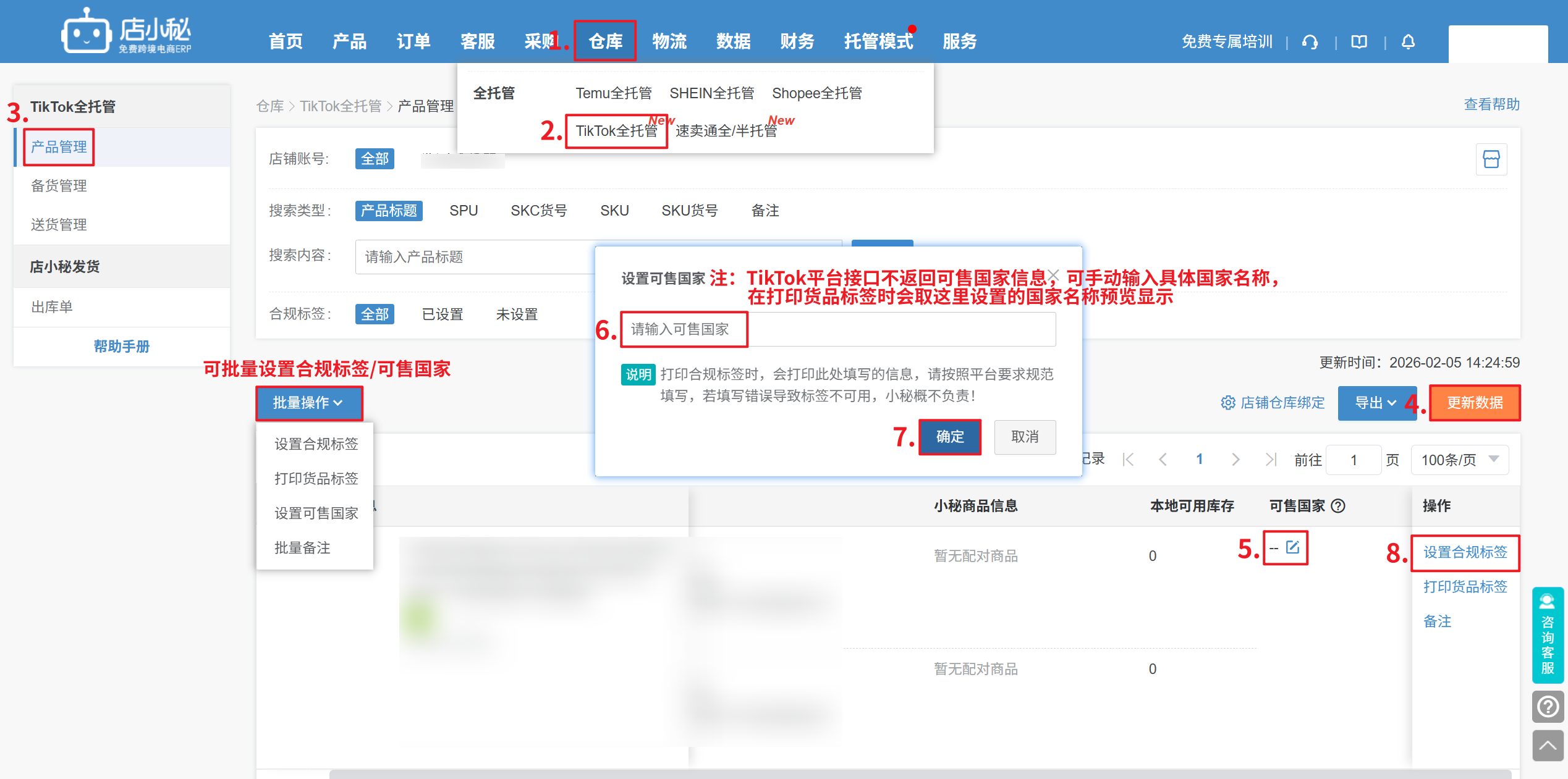Click the back-to-top arrow button
This screenshot has height=779, width=1568.
click(x=1548, y=746)
